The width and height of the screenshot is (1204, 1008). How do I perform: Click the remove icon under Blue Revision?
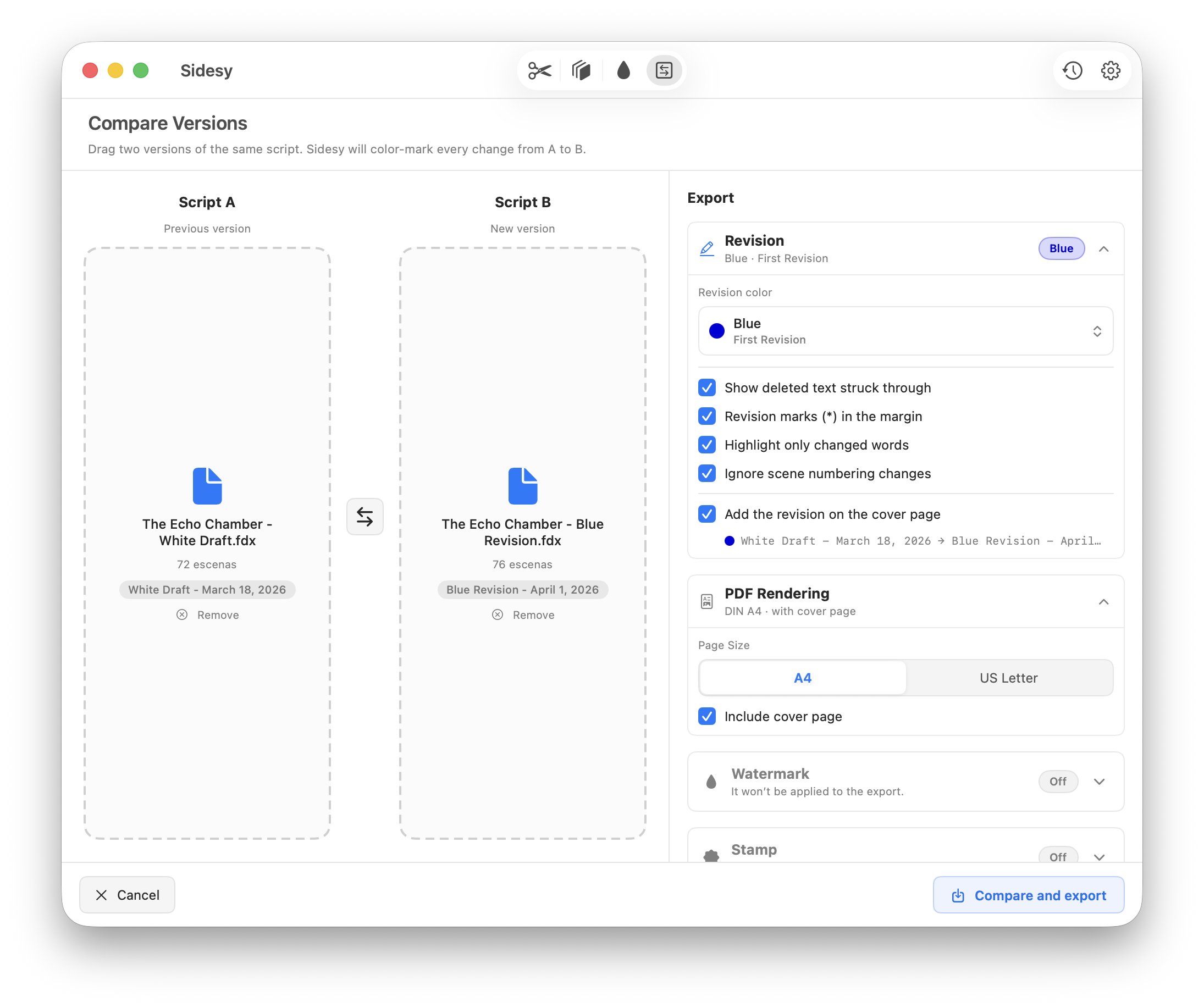pyautogui.click(x=497, y=615)
